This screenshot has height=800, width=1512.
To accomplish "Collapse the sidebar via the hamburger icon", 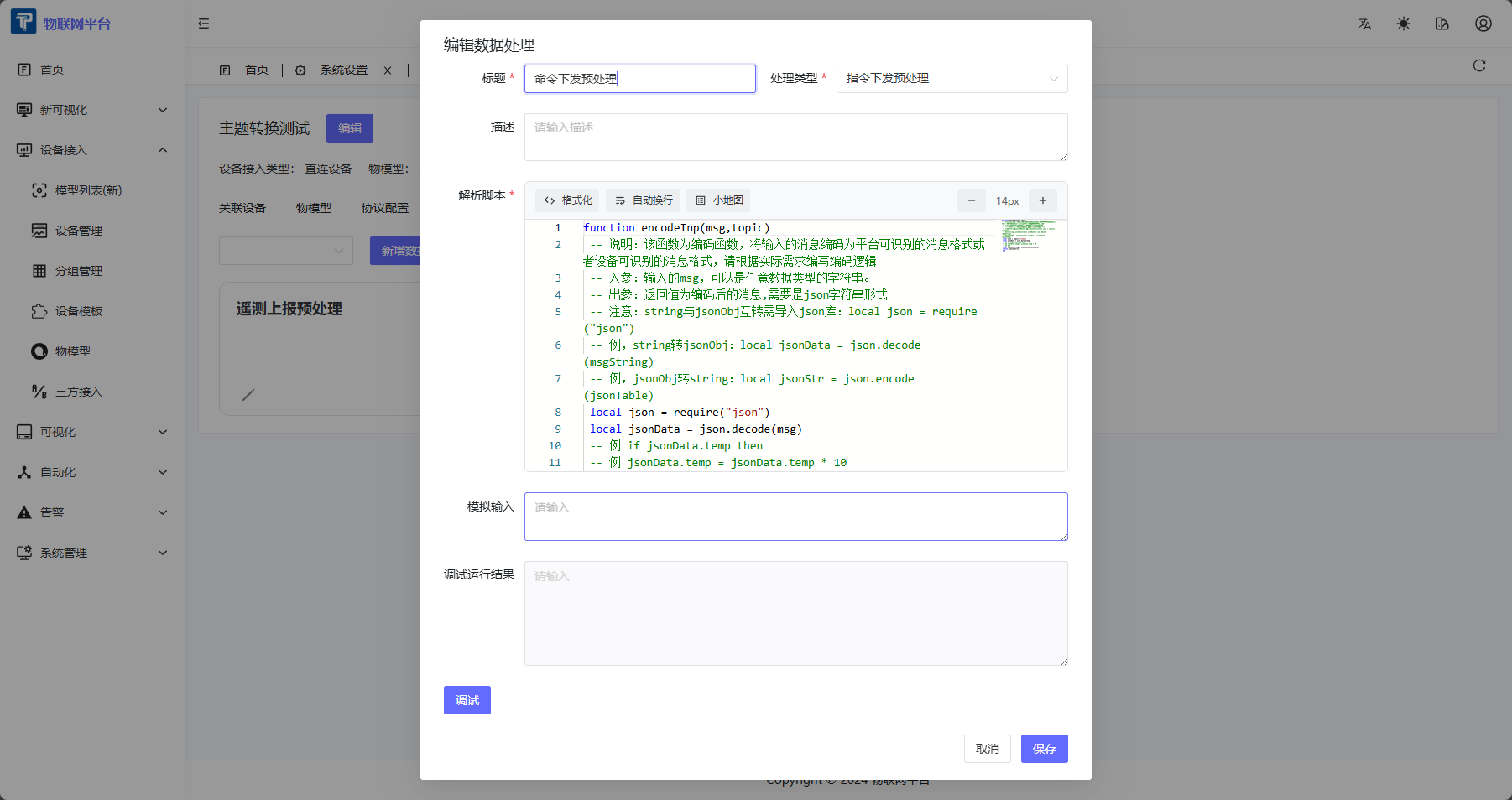I will pyautogui.click(x=203, y=23).
